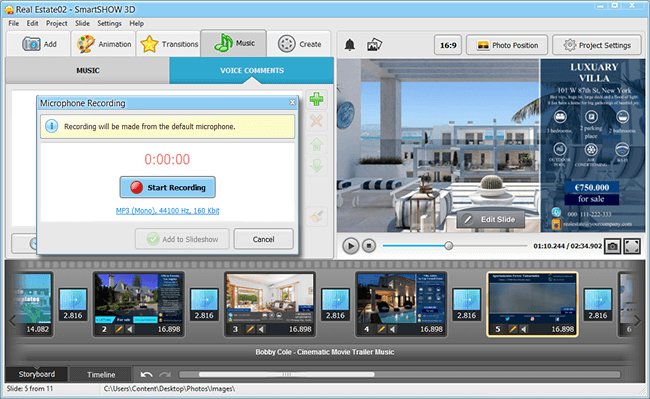Click the sound icon on slide 5

[x=524, y=329]
